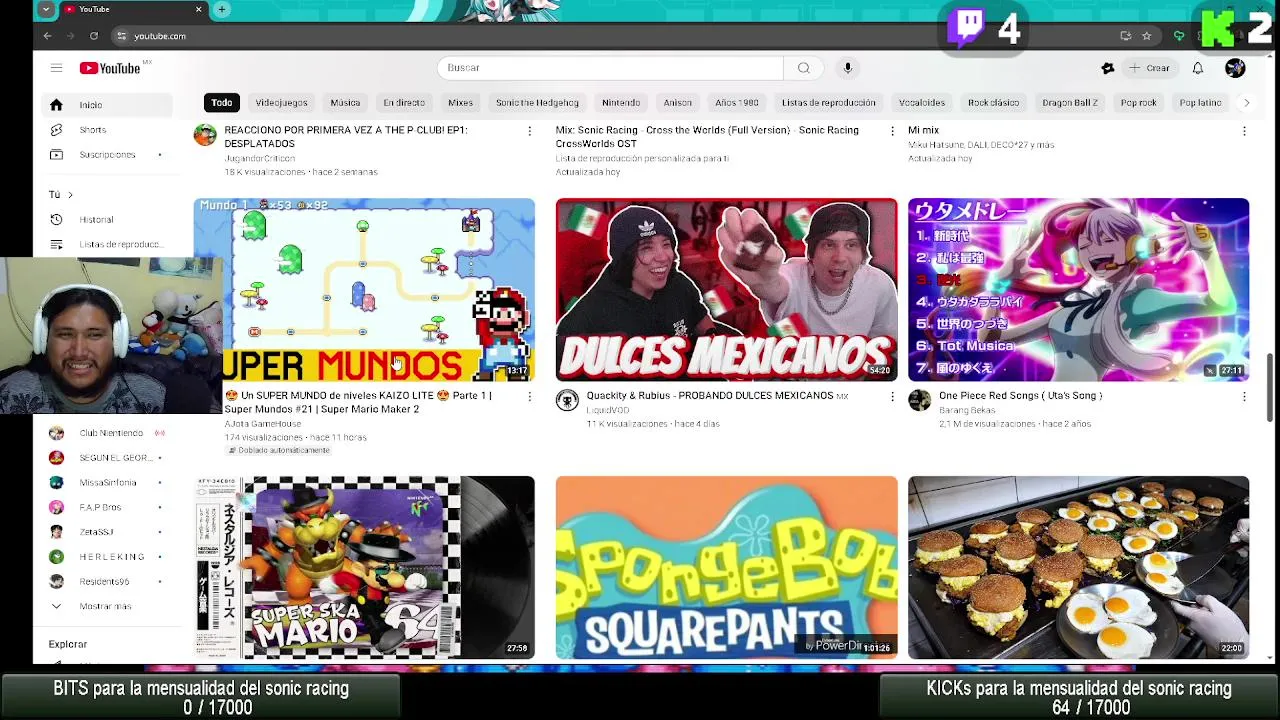The image size is (1280, 720).
Task: Open F.A.P Bros subscription
Action: (108, 507)
